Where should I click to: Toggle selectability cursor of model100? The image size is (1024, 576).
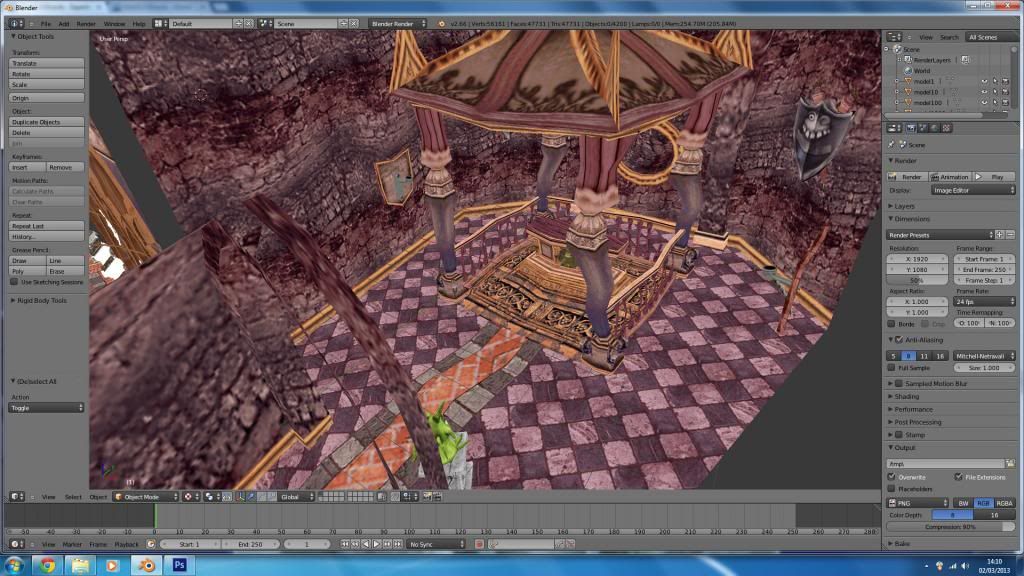coord(995,103)
